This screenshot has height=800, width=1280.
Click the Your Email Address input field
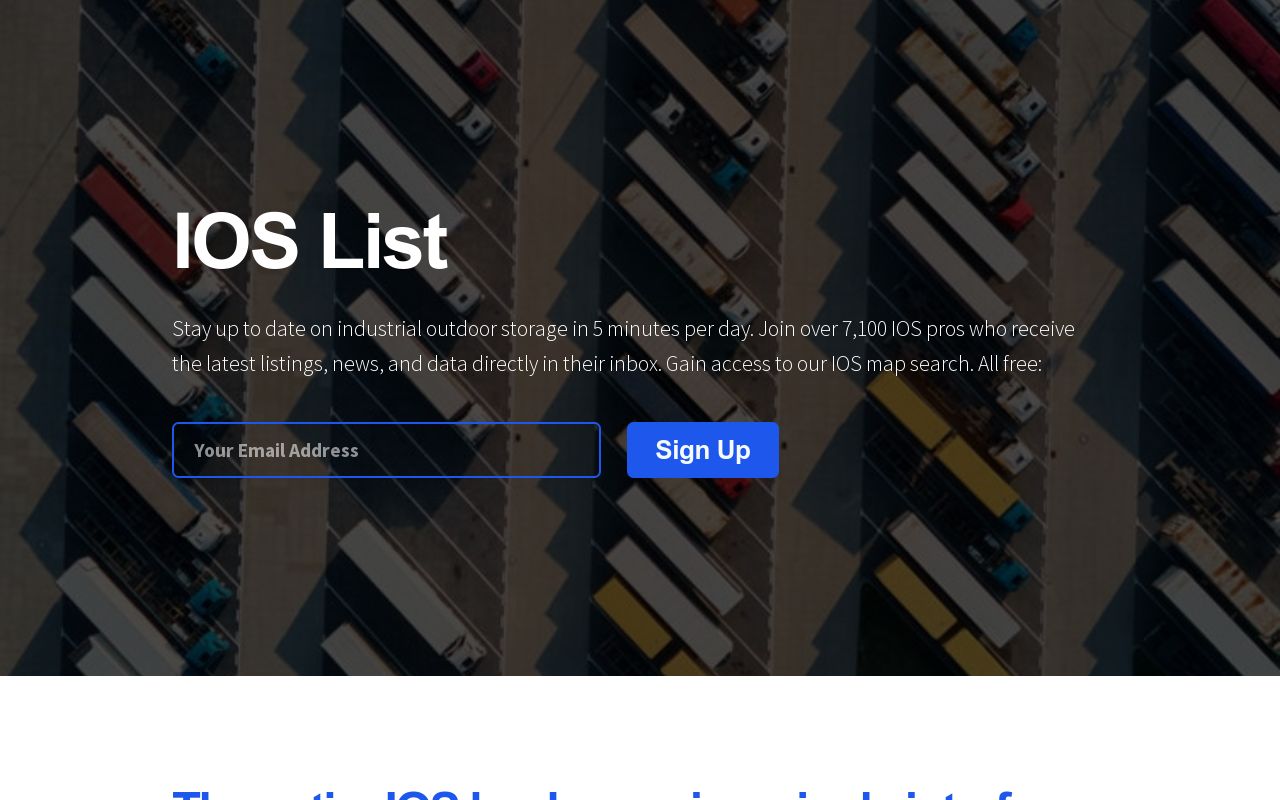coord(385,450)
